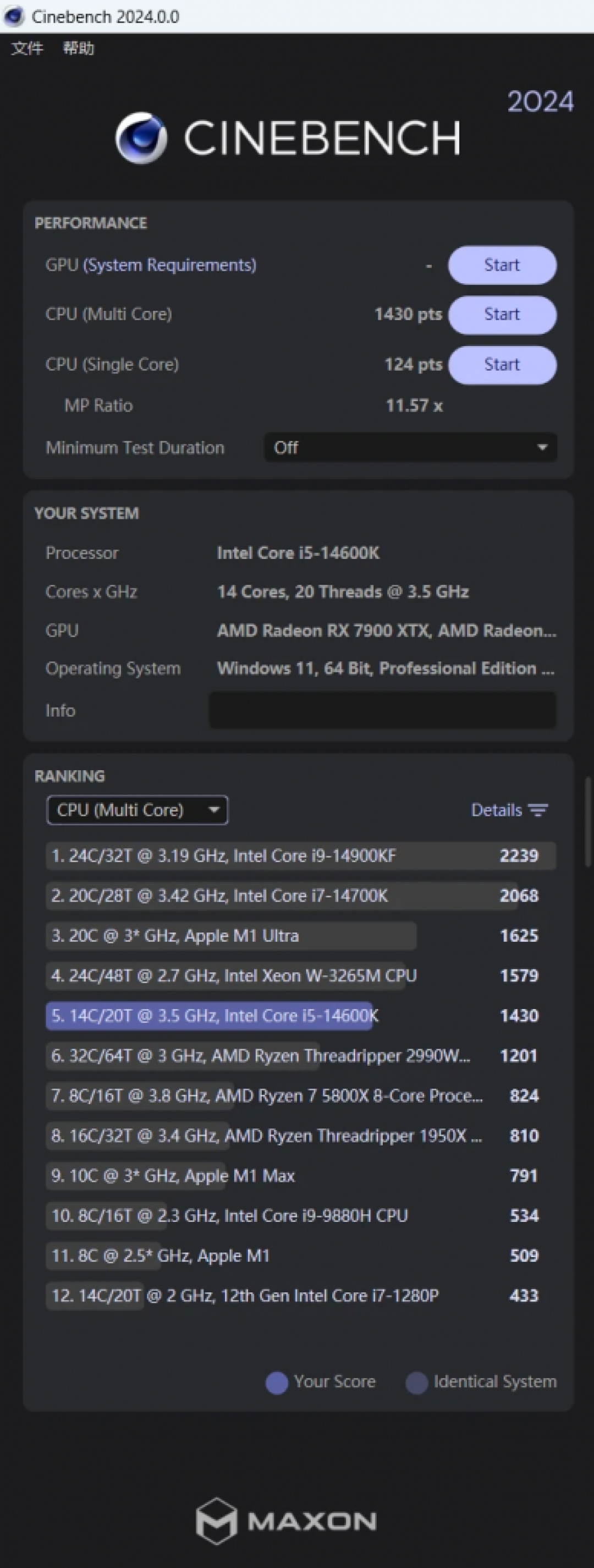This screenshot has width=594, height=1568.
Task: Open the 文件 menu
Action: tap(26, 48)
